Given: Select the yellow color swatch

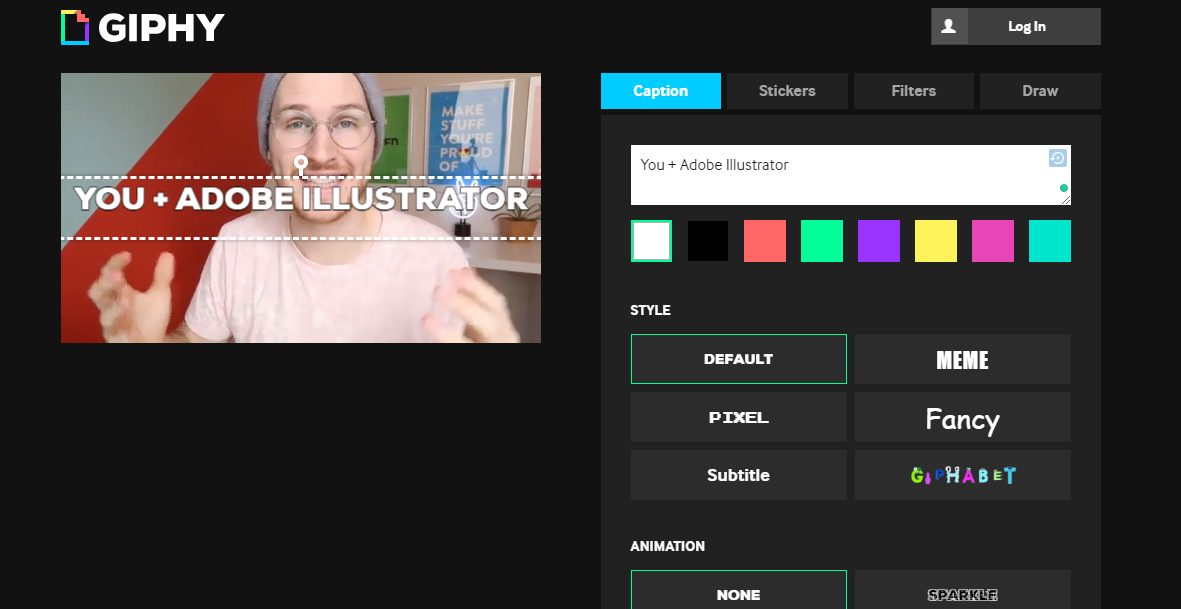Looking at the screenshot, I should 935,241.
